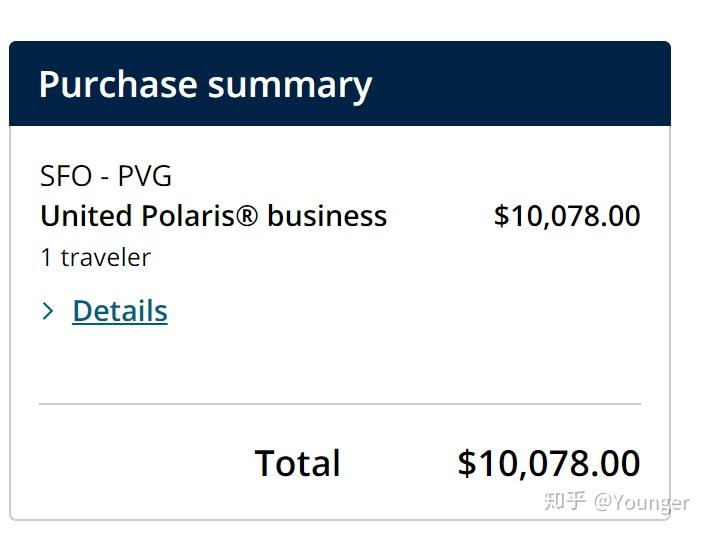This screenshot has height=533, width=707.
Task: Select the SFO origin airport code
Action: (x=65, y=176)
